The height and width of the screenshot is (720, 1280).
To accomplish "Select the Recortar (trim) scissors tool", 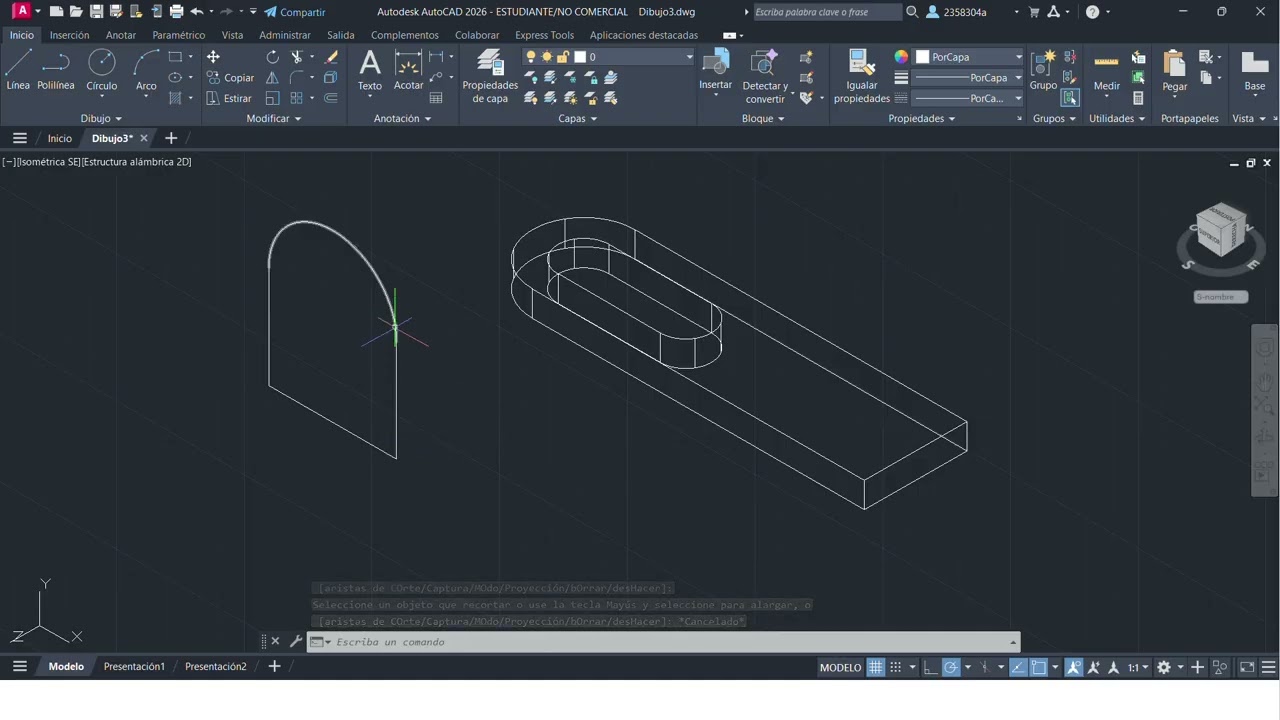I will pos(297,57).
